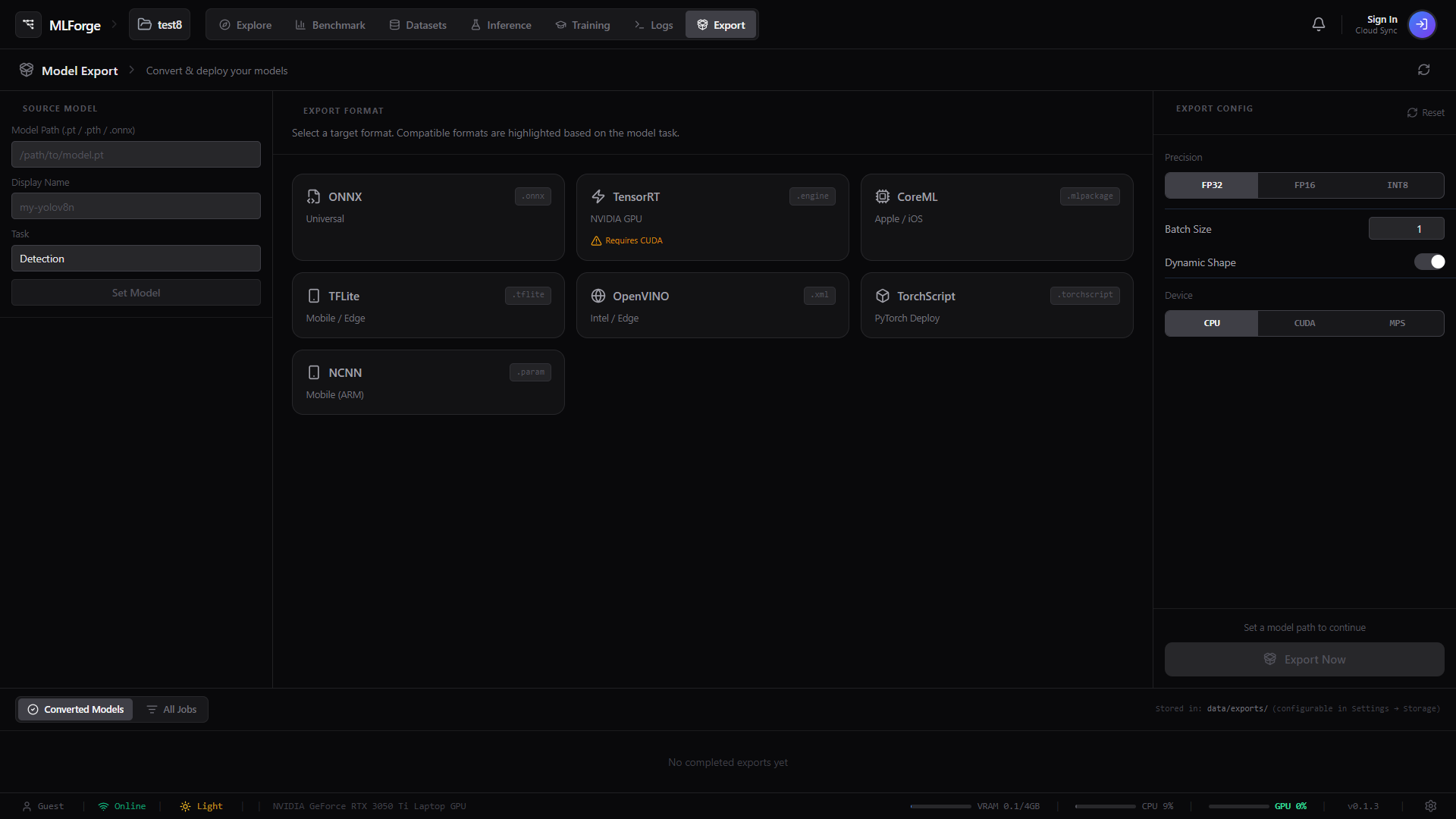Click the .param extension badge
Viewport: 1456px width, 819px height.
pos(530,372)
